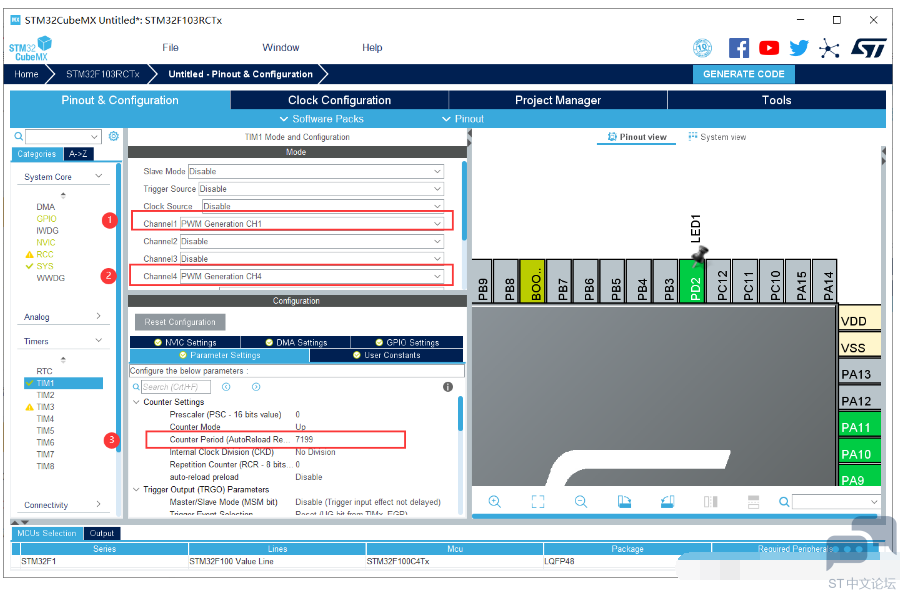Click the GENERATE CODE button
The height and width of the screenshot is (599, 905).
(x=743, y=74)
